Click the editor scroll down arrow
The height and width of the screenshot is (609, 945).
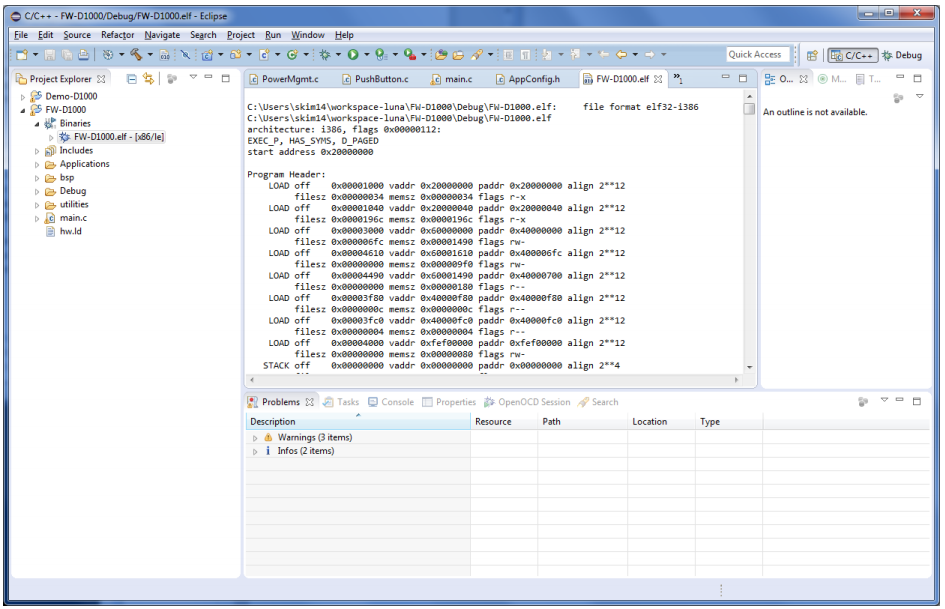[x=749, y=367]
